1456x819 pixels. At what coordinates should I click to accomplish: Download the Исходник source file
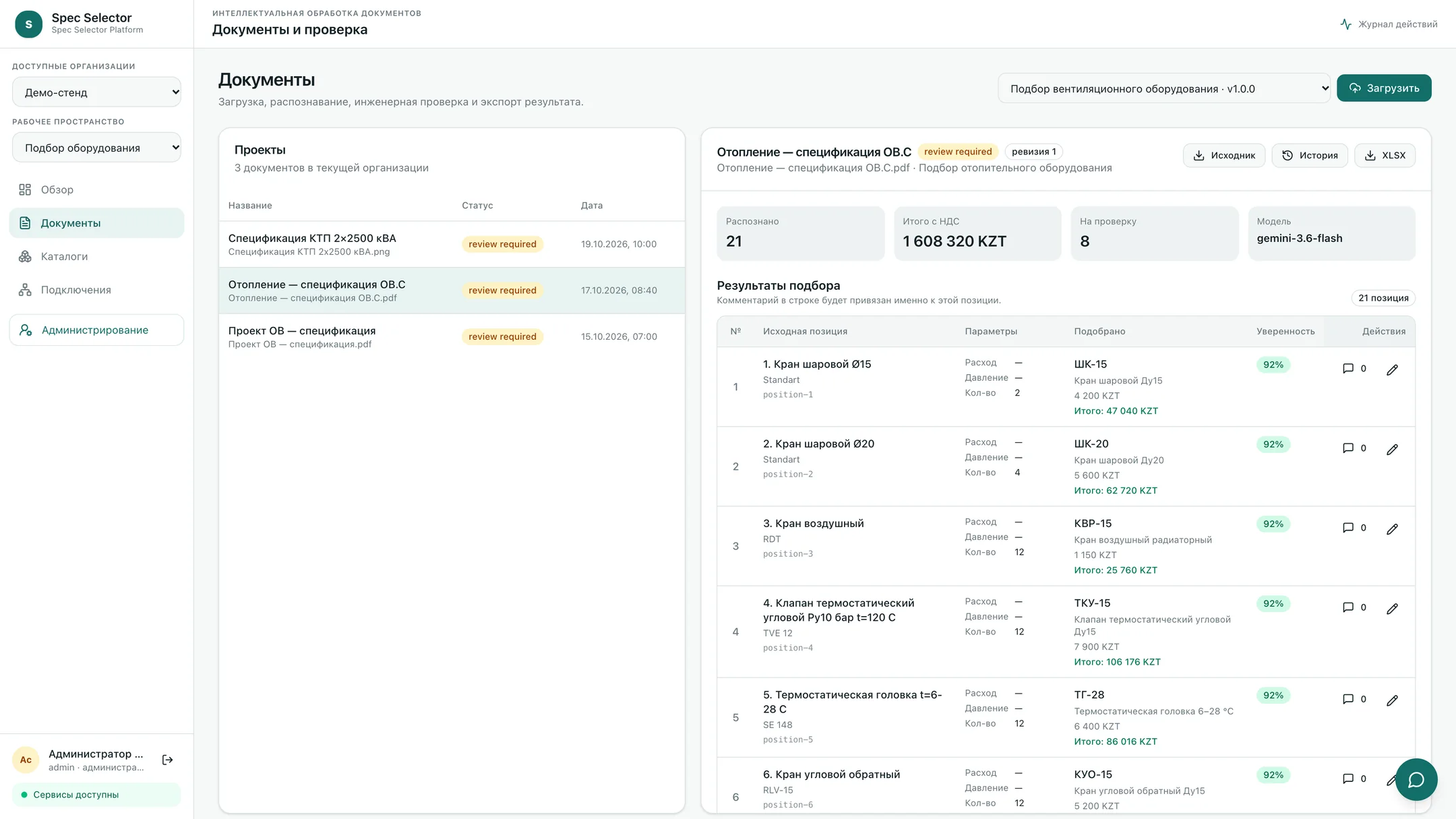[x=1224, y=156]
